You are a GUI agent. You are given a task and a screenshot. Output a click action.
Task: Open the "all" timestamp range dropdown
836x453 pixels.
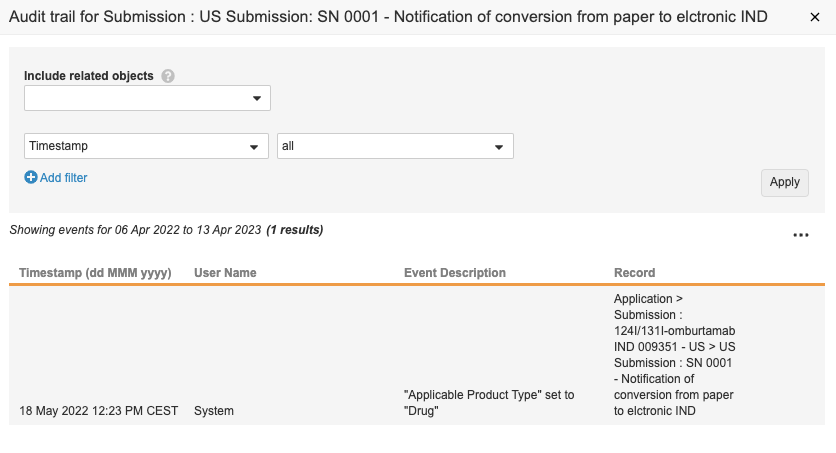coord(395,146)
